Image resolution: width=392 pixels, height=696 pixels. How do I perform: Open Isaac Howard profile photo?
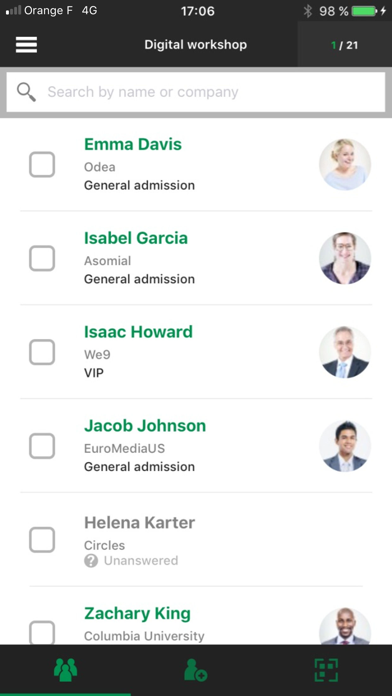[x=345, y=352]
